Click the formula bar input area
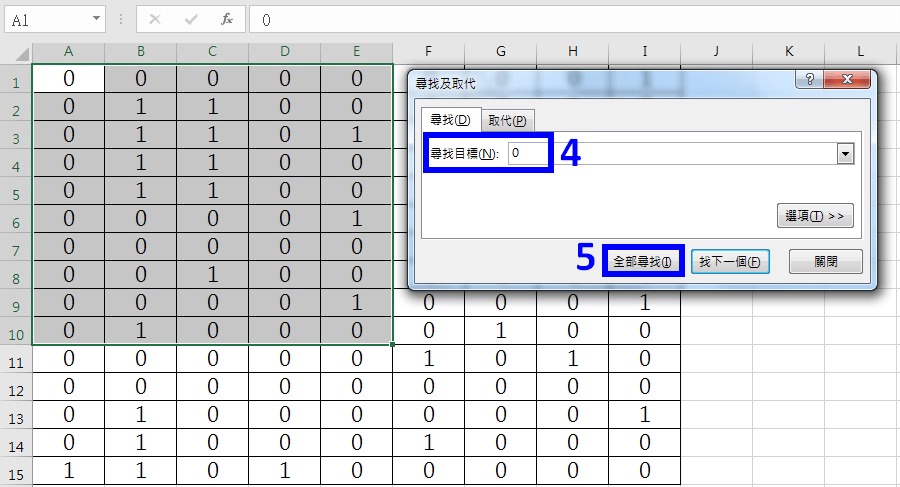900x487 pixels. pos(570,19)
